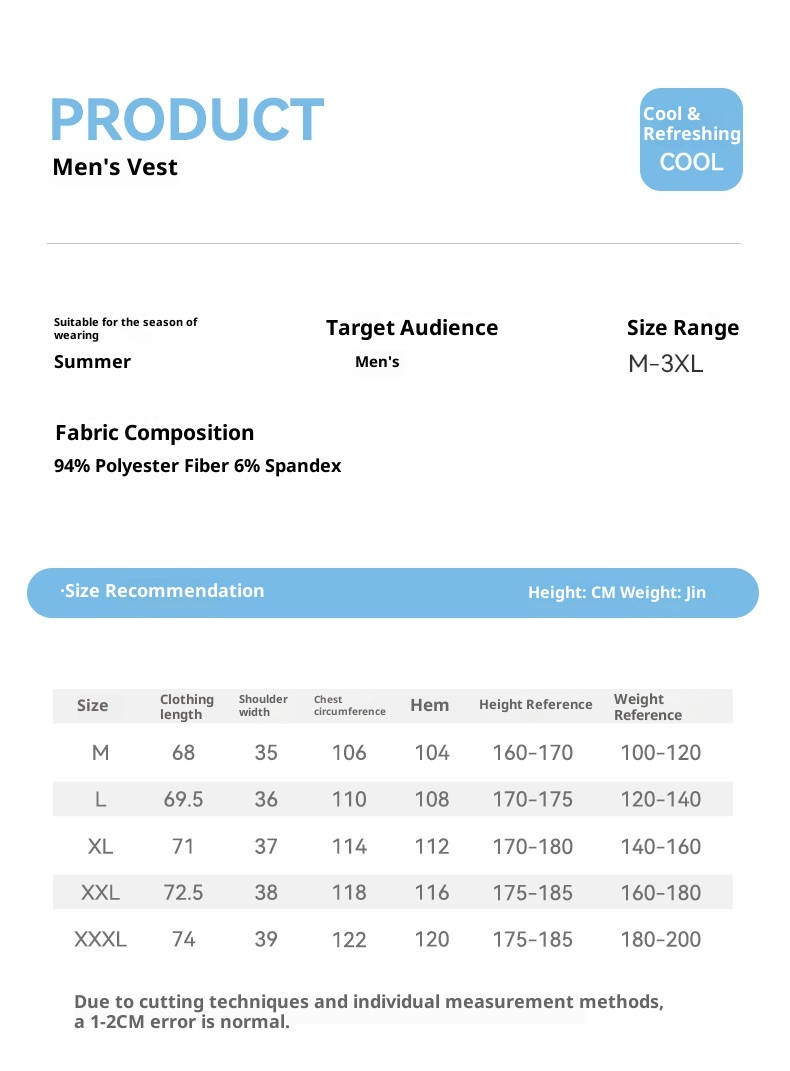Select the 180-200 weight reference cell
Image resolution: width=790 pixels, height=1071 pixels.
tap(661, 940)
